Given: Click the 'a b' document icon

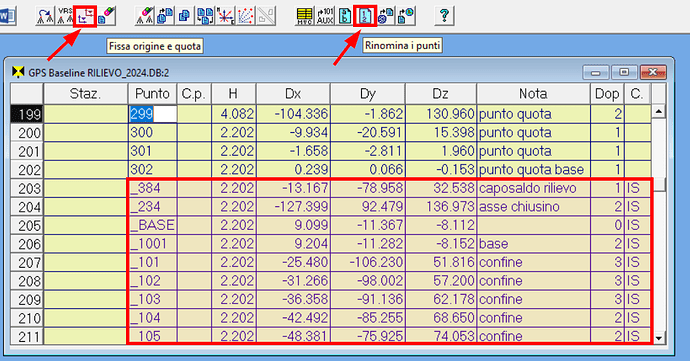Looking at the screenshot, I should (345, 16).
